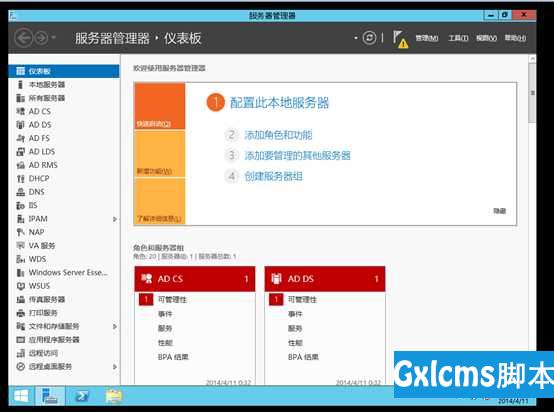Screen dimensions: 554x412
Task: Click the 配置此本地服务器 link
Action: click(x=279, y=102)
